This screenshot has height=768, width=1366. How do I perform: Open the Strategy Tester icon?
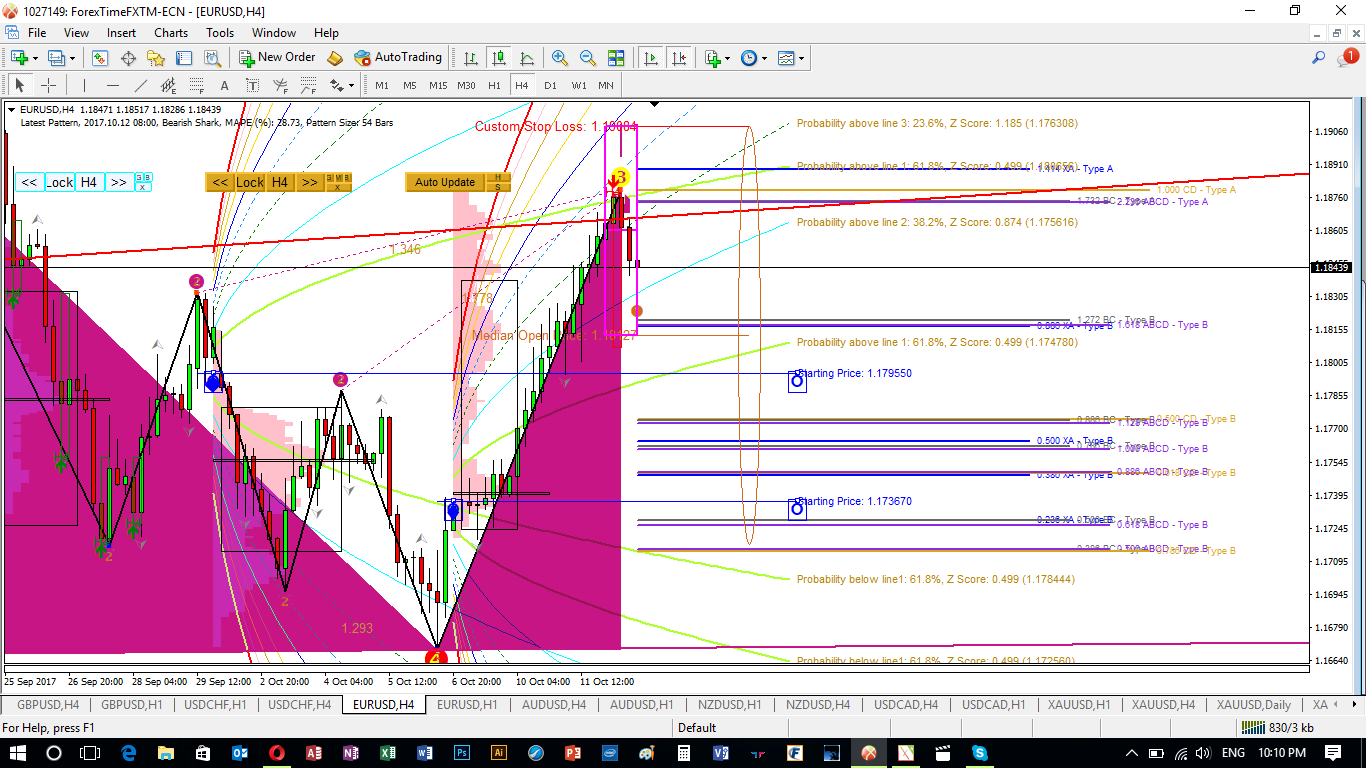coord(212,58)
